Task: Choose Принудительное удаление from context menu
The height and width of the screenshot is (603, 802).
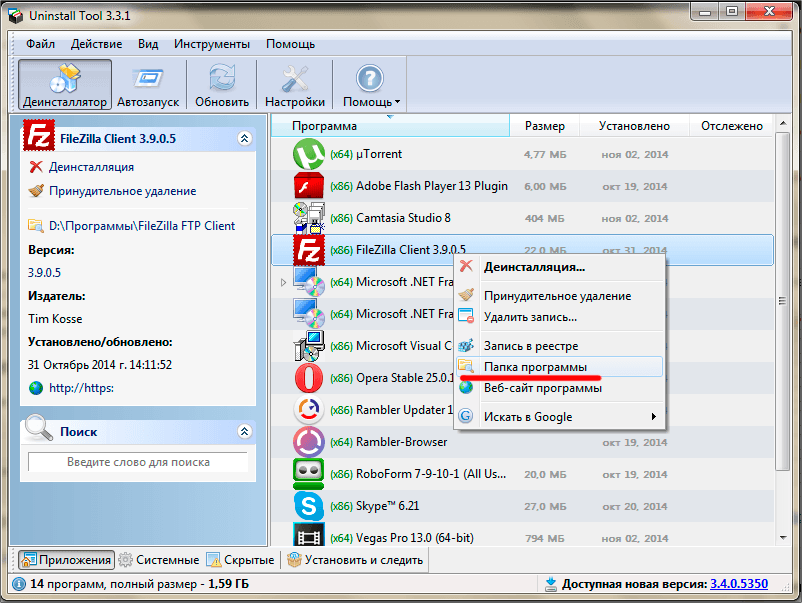Action: coord(560,296)
